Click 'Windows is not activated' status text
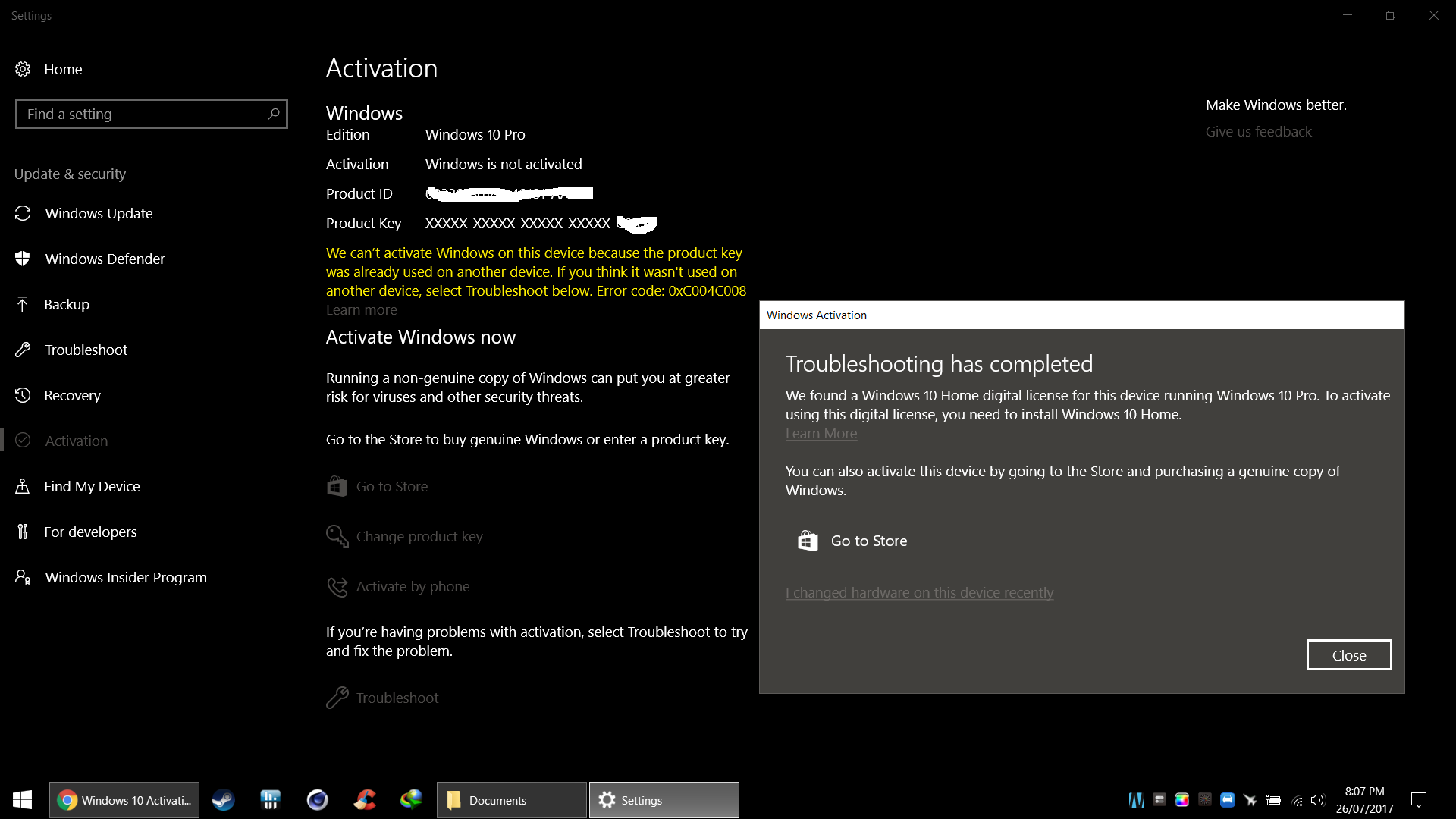This screenshot has height=819, width=1456. coord(504,164)
